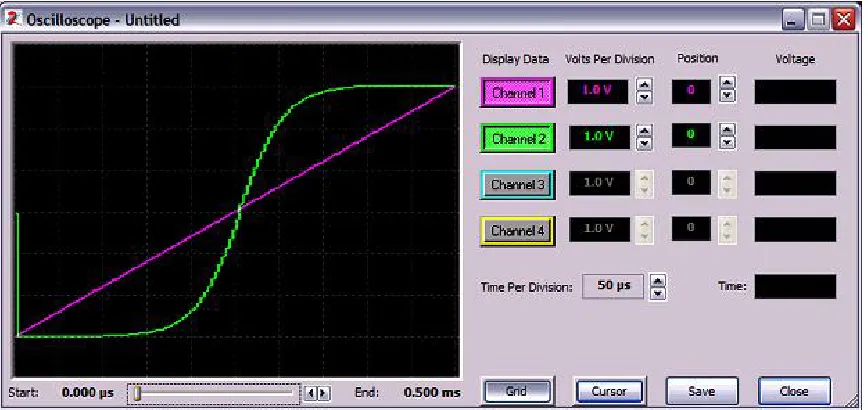Click the Voltage column header
868x410 pixels.
tap(795, 59)
